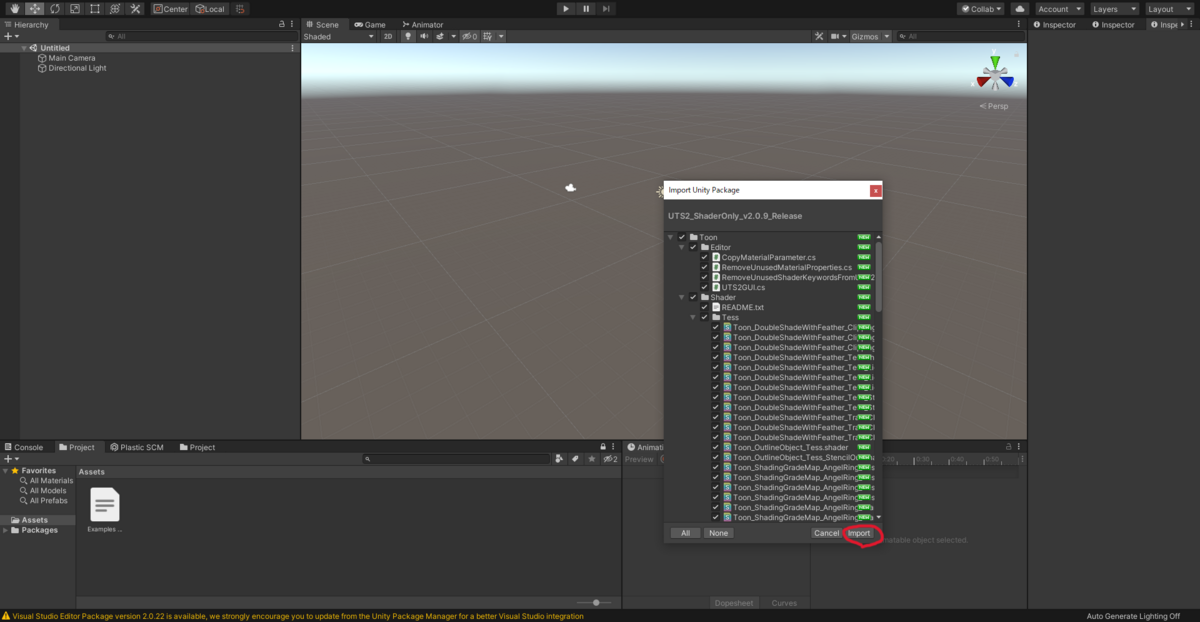Click the Play button
The image size is (1200, 622).
coord(566,9)
